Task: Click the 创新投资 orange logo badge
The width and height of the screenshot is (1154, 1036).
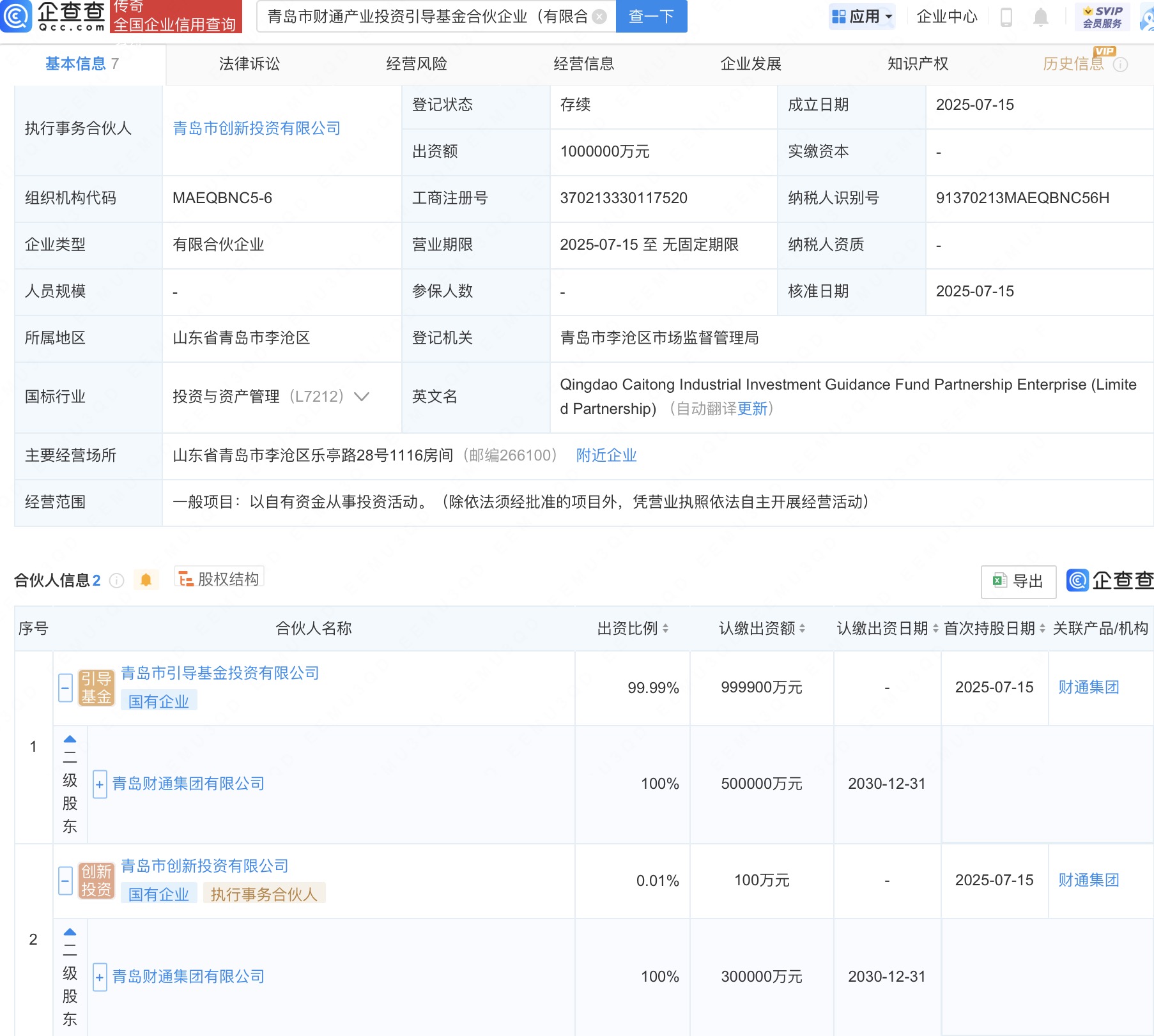Action: tap(96, 880)
